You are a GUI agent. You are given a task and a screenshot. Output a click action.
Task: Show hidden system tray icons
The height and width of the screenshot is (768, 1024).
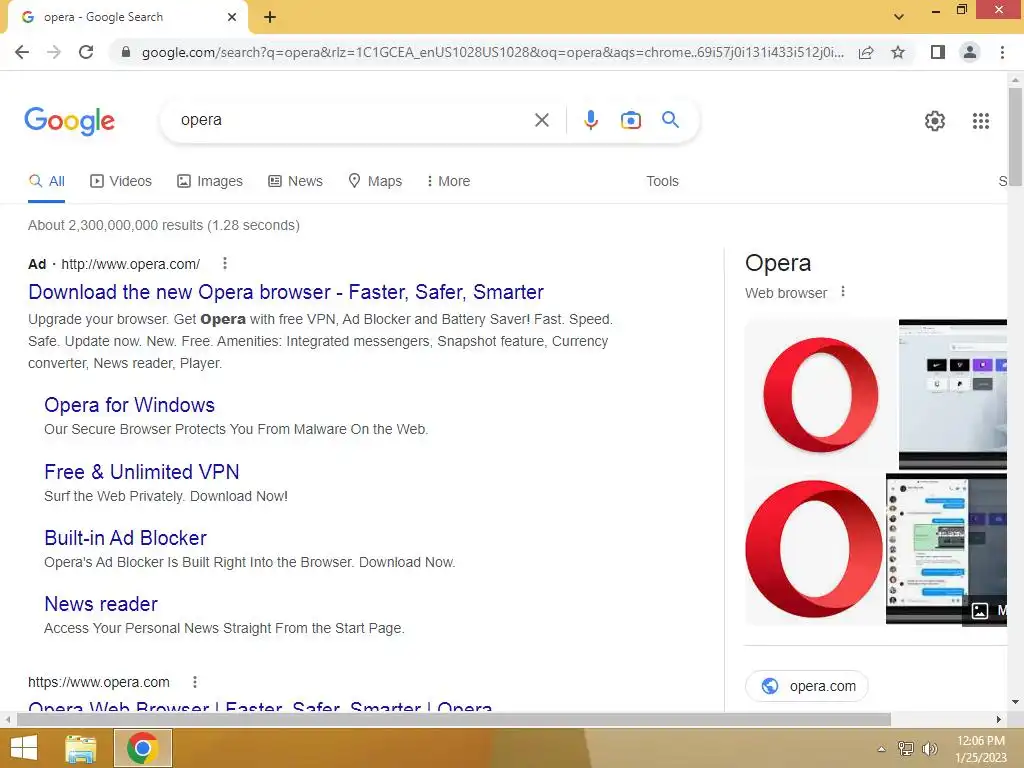pyautogui.click(x=881, y=749)
